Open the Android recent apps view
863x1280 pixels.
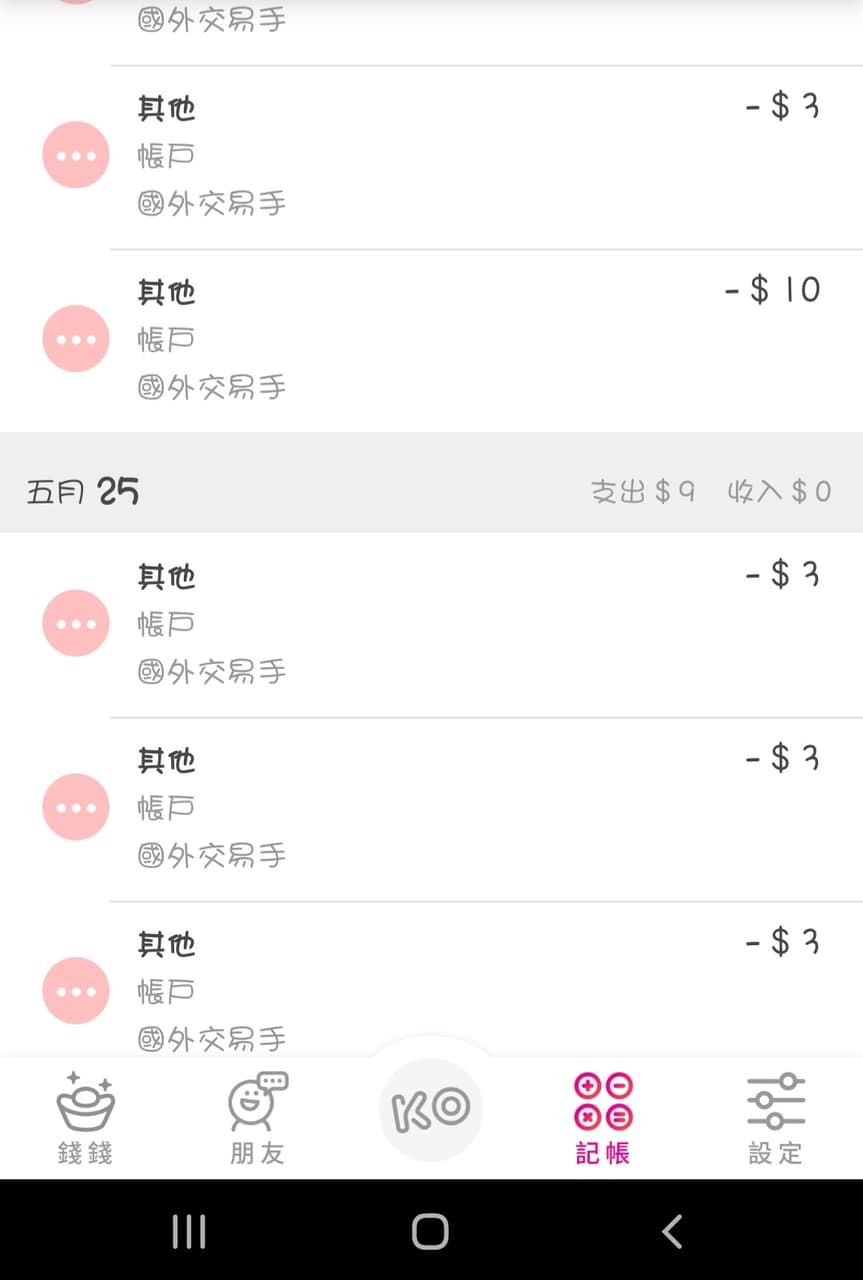189,1232
